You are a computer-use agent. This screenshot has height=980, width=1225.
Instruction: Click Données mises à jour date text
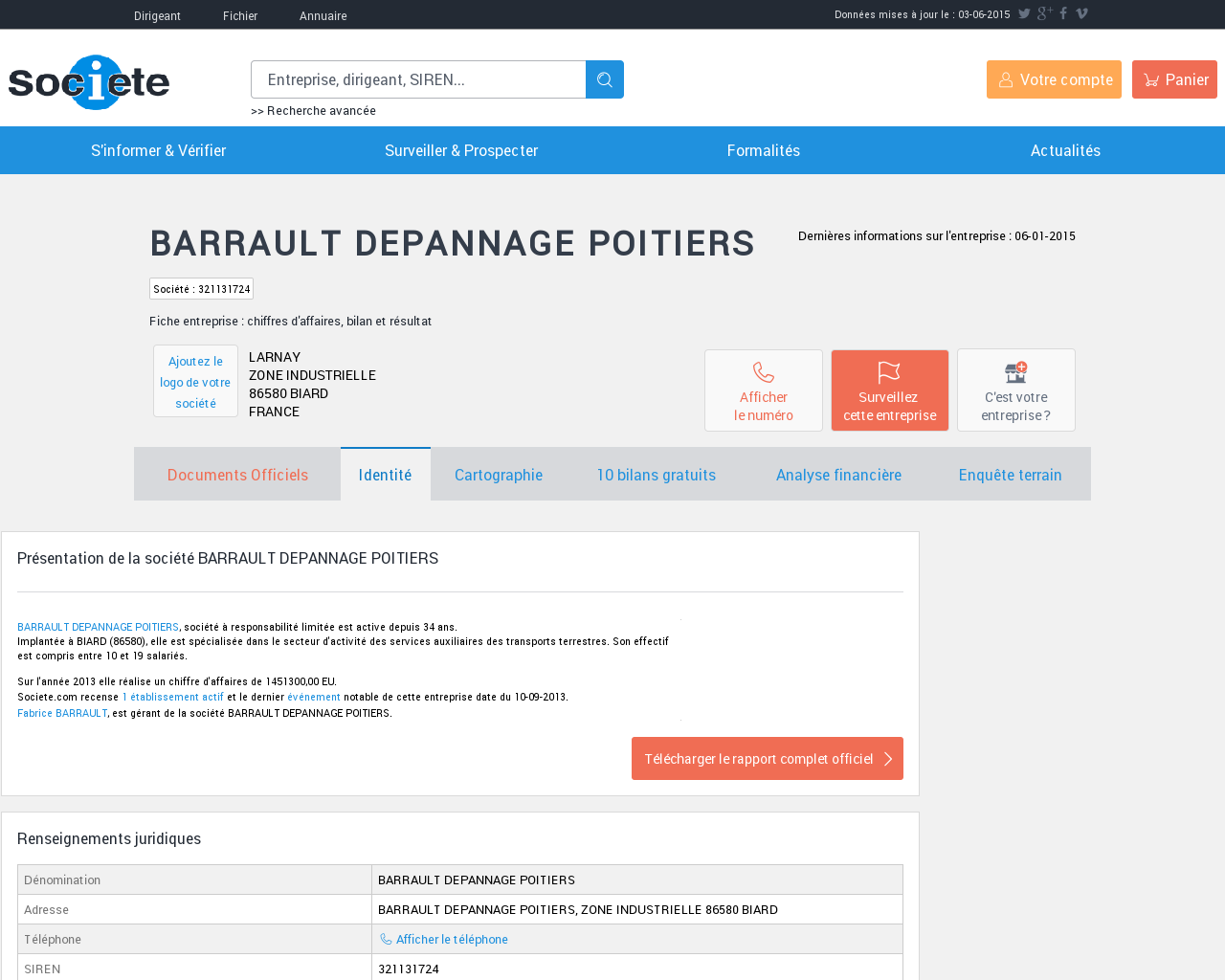point(923,14)
